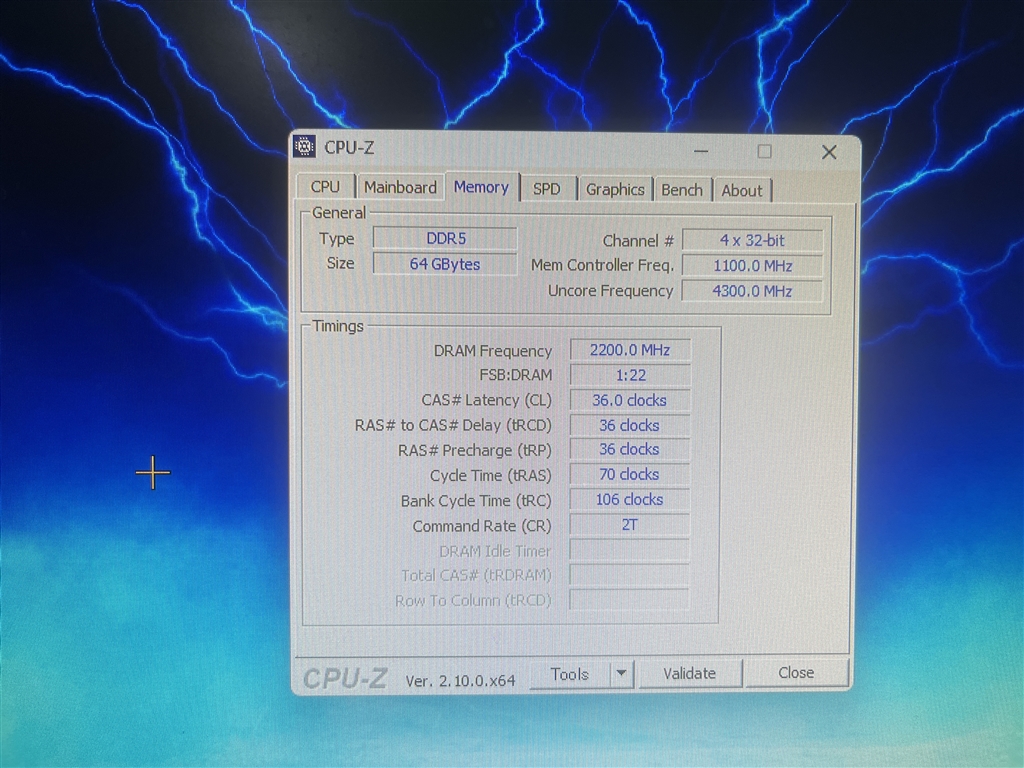The image size is (1024, 768).
Task: Select the 64 GBytes size value
Action: (x=445, y=264)
